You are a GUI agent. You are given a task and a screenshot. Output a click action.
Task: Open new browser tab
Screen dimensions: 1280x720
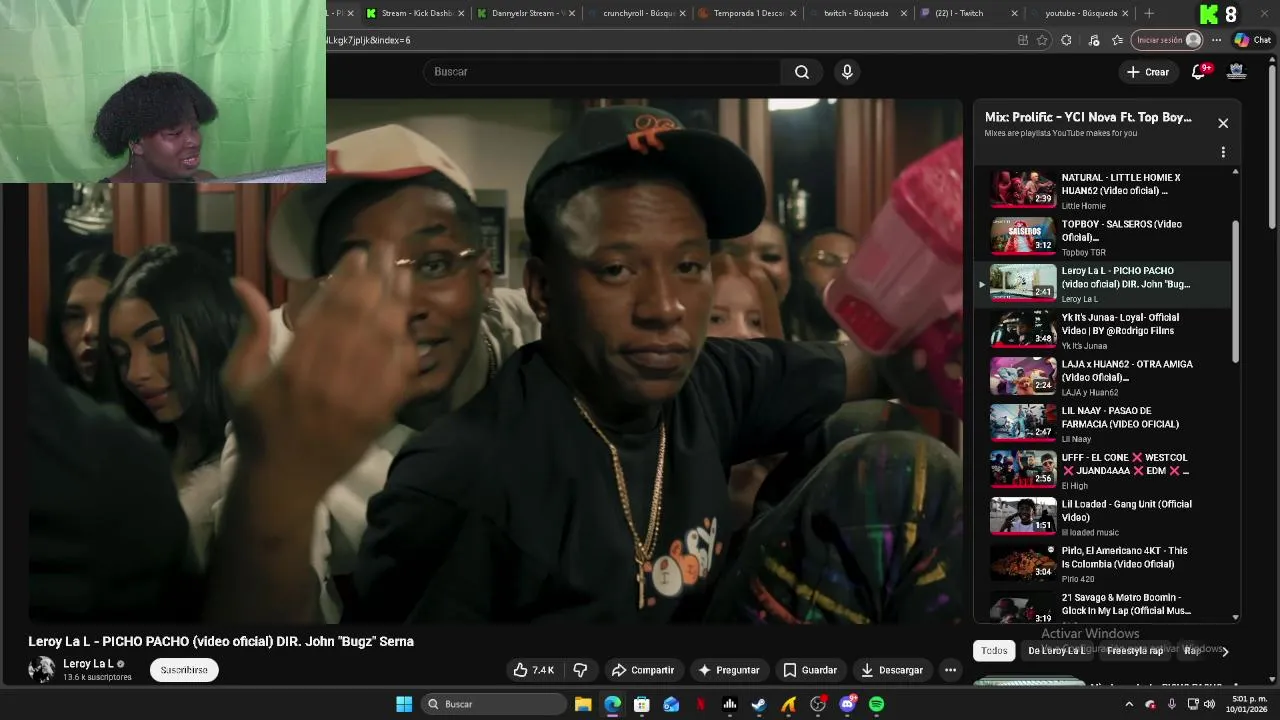(x=1149, y=13)
